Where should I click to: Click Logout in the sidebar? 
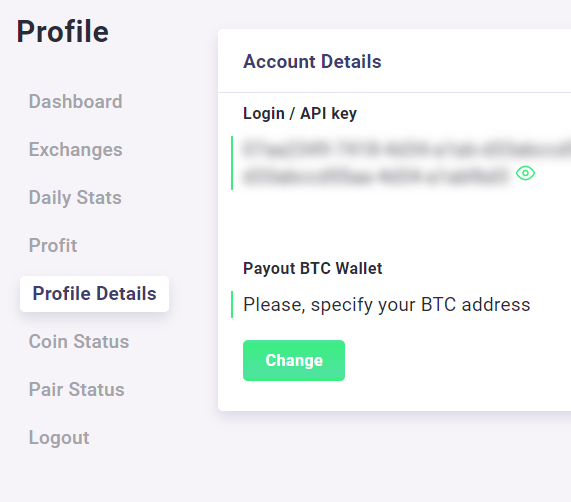pyautogui.click(x=59, y=438)
